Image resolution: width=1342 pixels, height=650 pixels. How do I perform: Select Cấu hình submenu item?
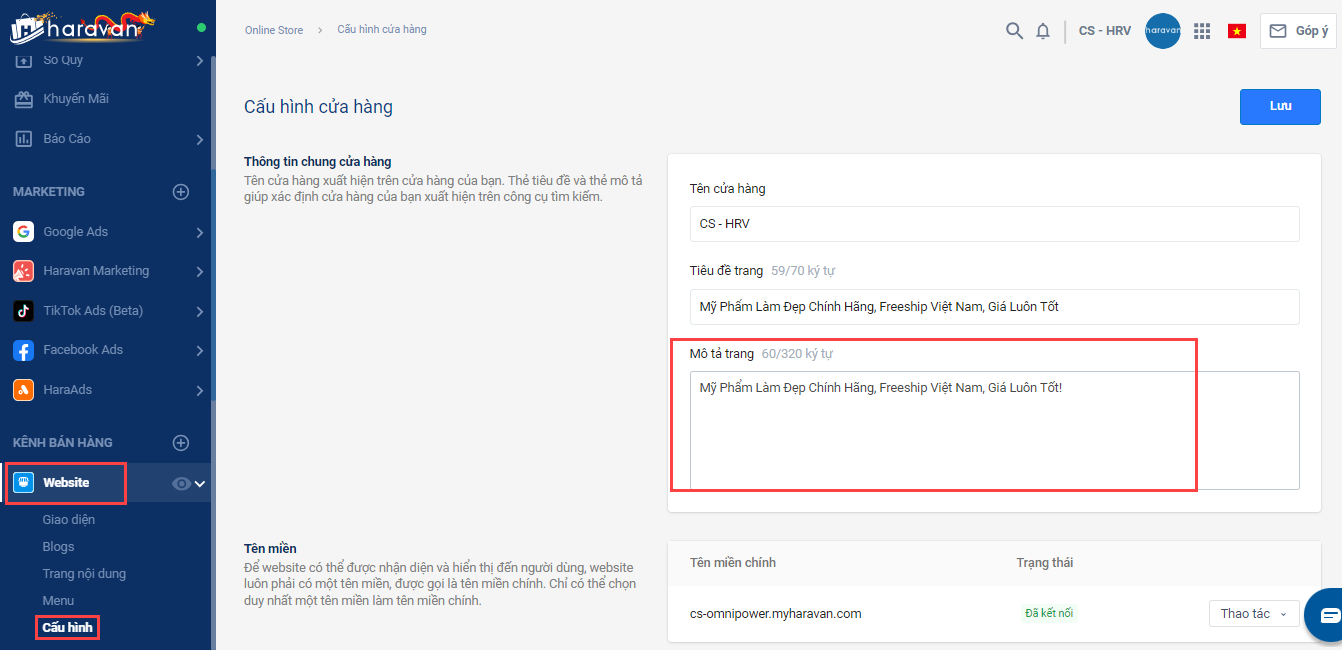(68, 628)
